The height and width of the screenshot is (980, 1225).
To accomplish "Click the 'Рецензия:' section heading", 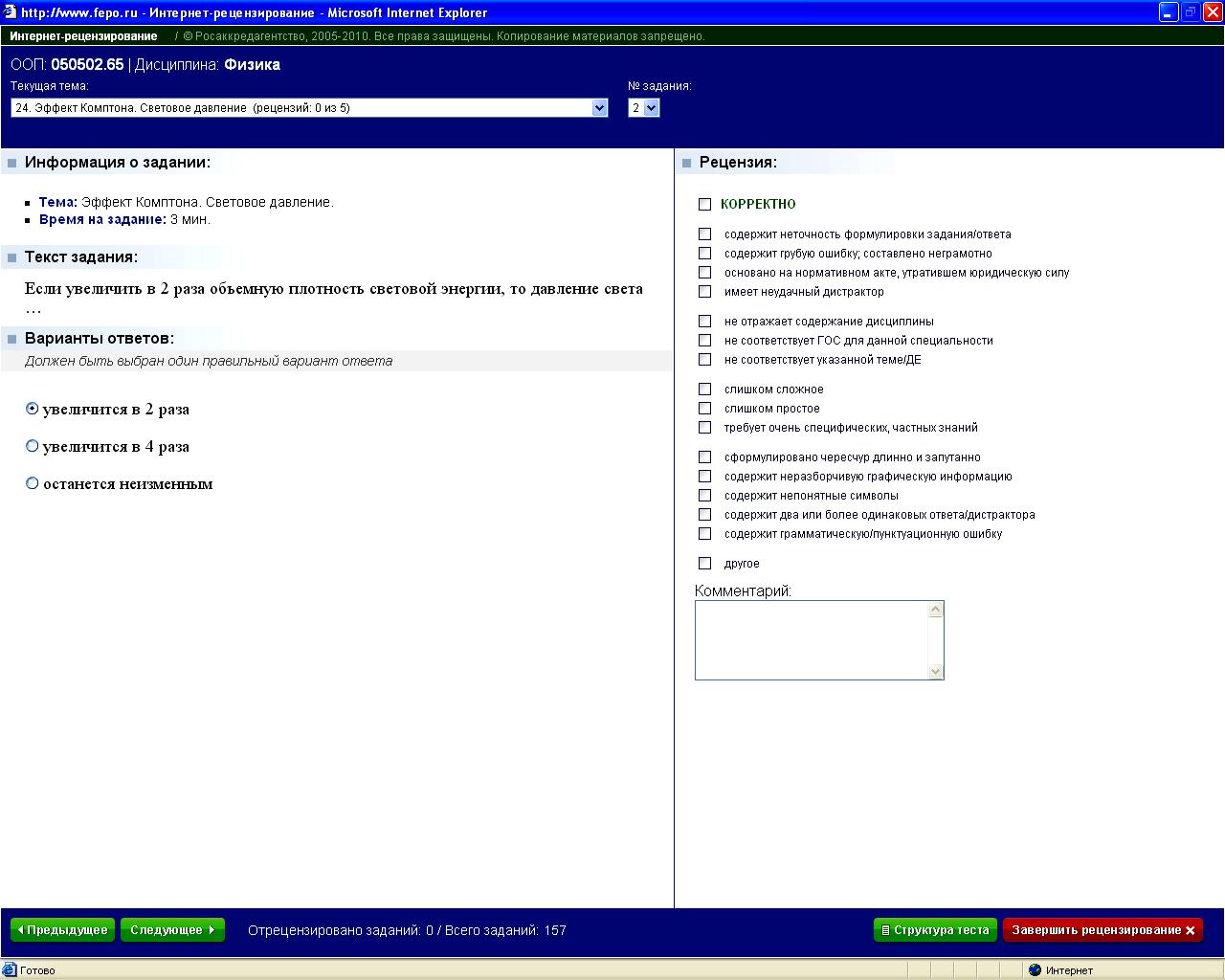I will 738,162.
